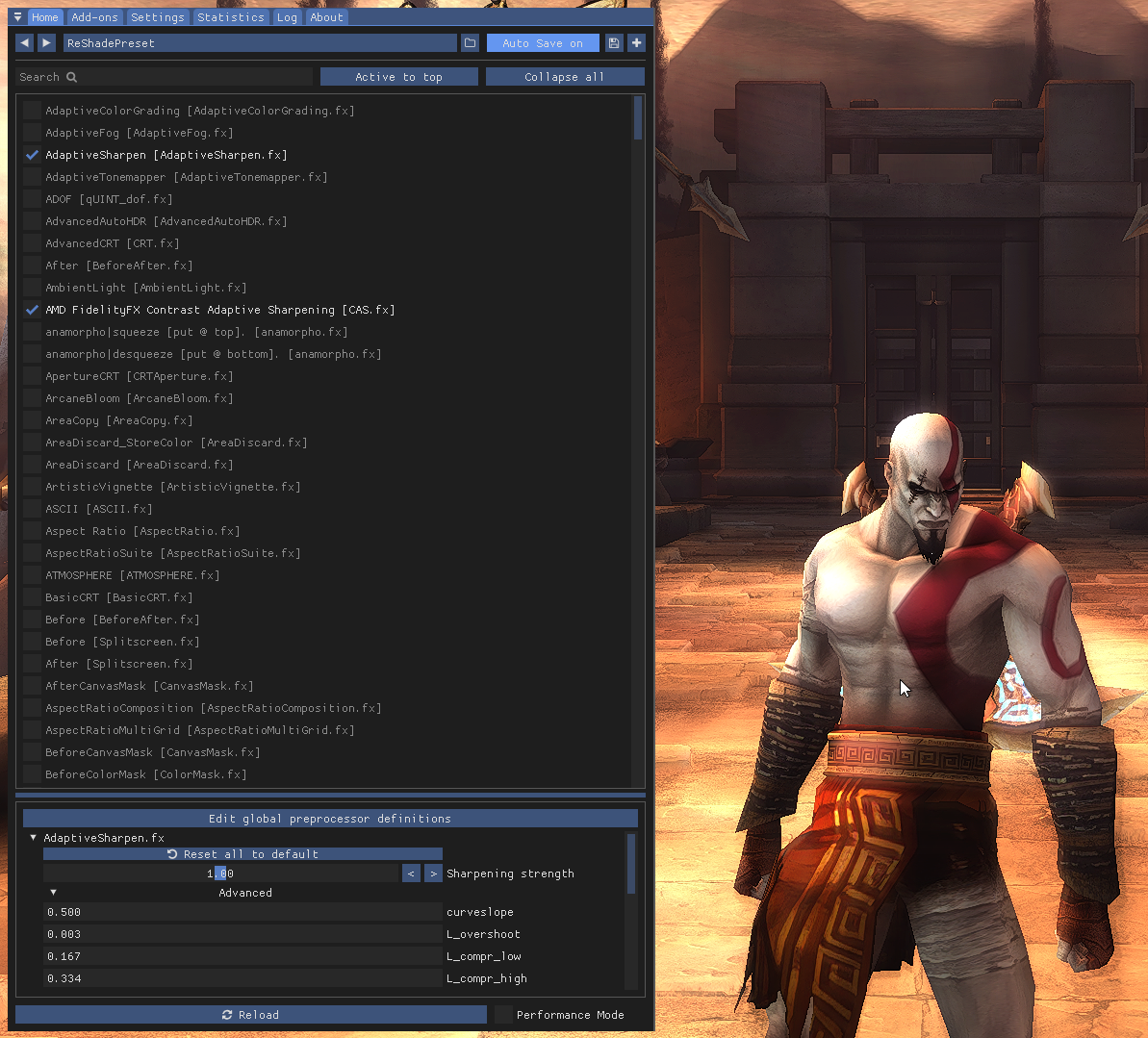The height and width of the screenshot is (1038, 1148).
Task: Enable AdaptiveTonemapper effect checkbox
Action: 32,177
